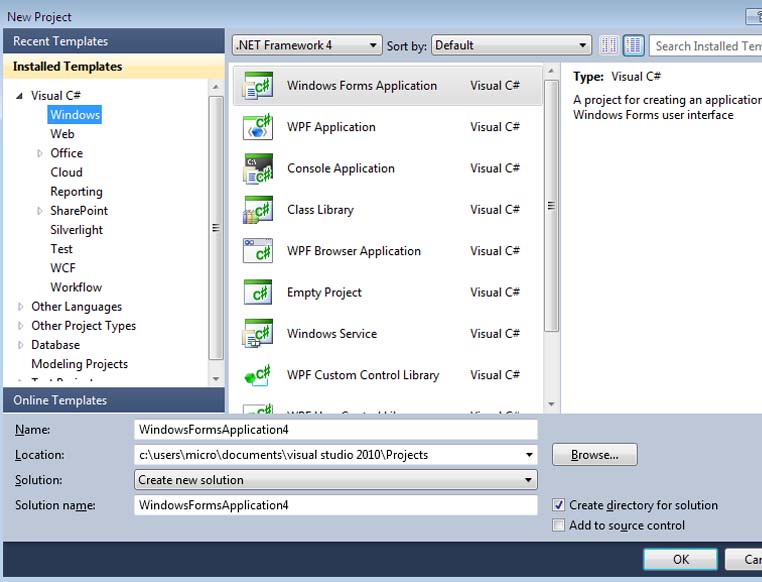Check Add to source control
762x582 pixels.
click(559, 526)
